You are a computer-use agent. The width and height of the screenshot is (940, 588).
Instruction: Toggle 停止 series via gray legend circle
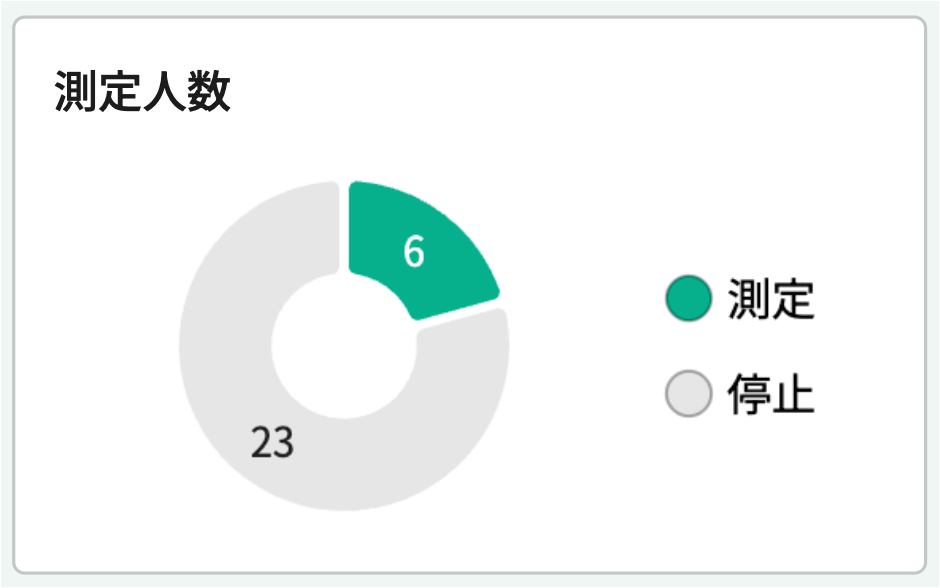click(688, 394)
